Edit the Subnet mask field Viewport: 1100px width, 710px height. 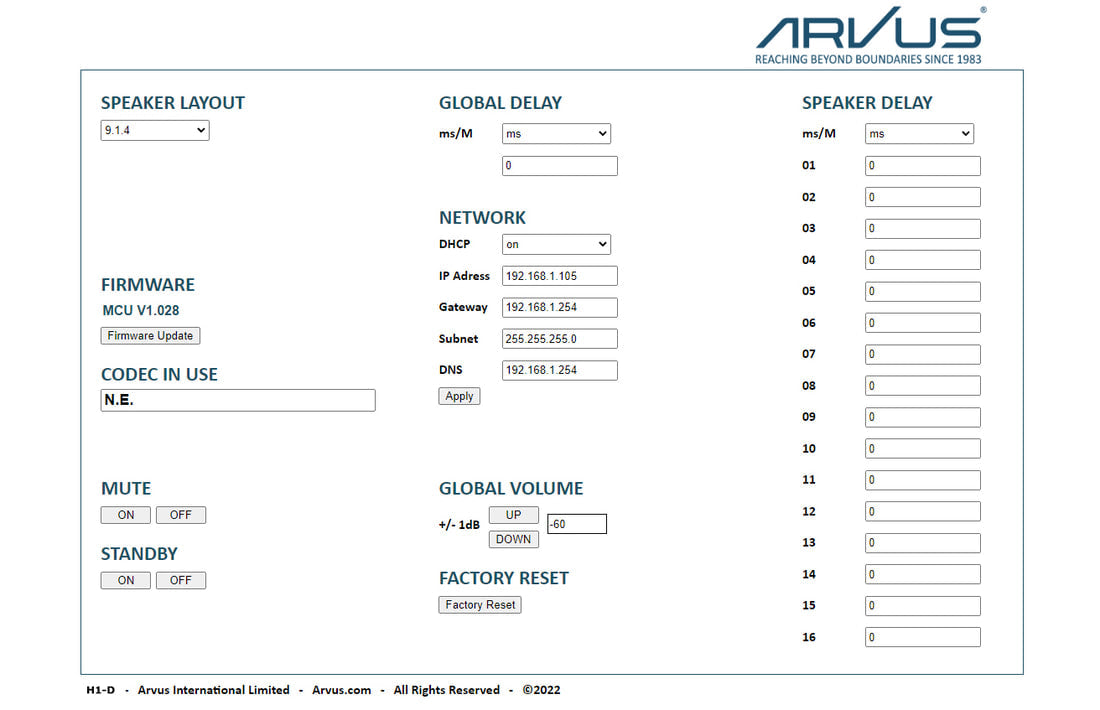click(559, 338)
